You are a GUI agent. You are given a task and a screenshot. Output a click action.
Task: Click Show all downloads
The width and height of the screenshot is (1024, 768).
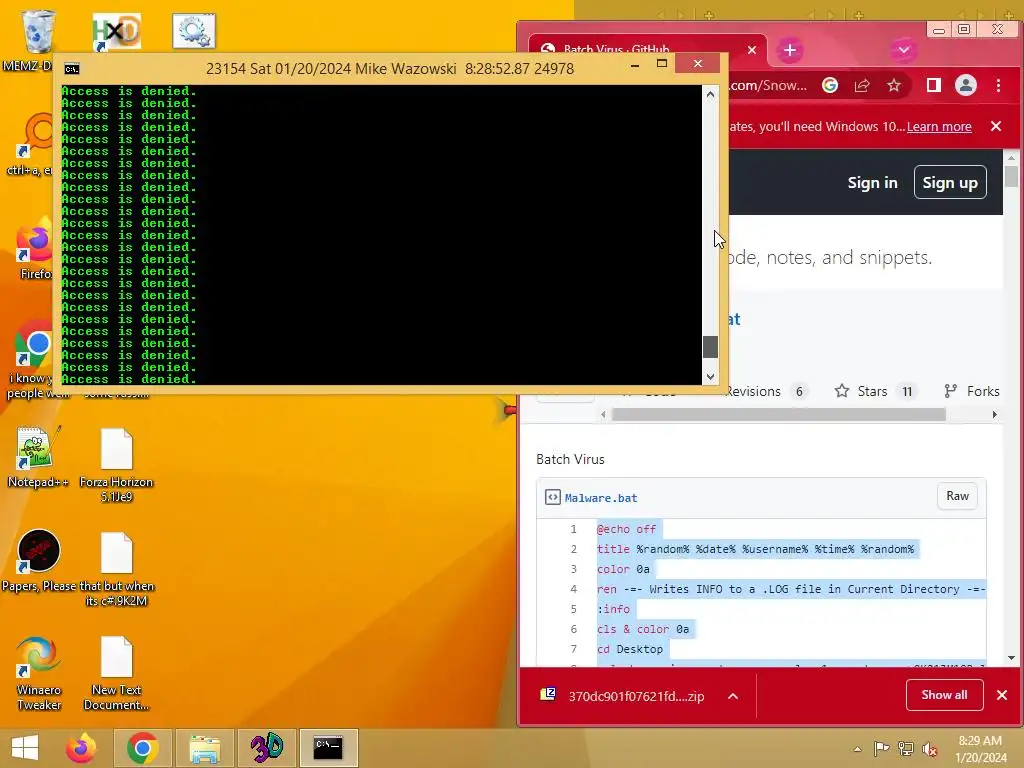(x=944, y=695)
